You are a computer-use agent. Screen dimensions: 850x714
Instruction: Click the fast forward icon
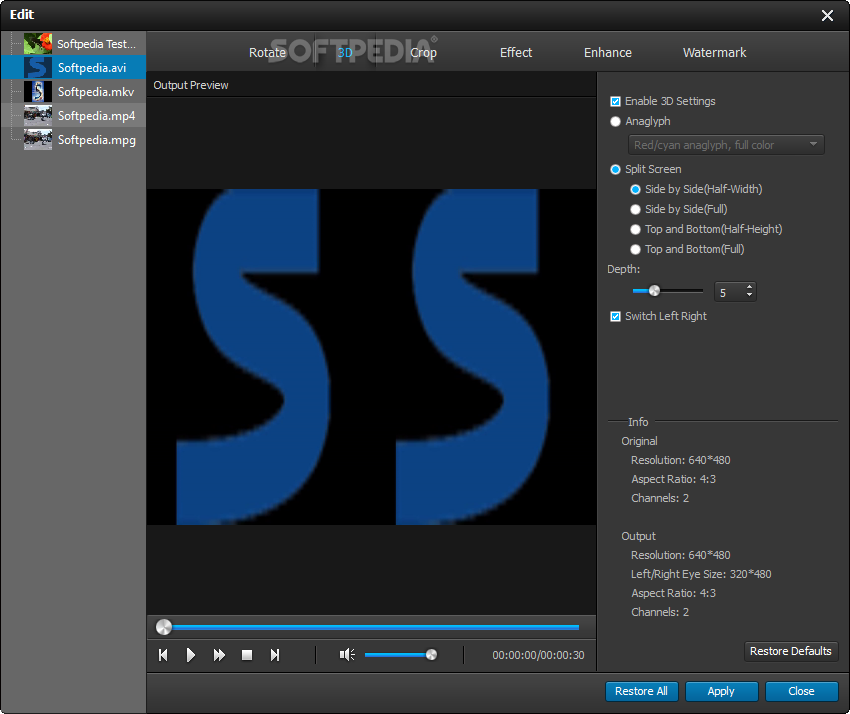219,655
